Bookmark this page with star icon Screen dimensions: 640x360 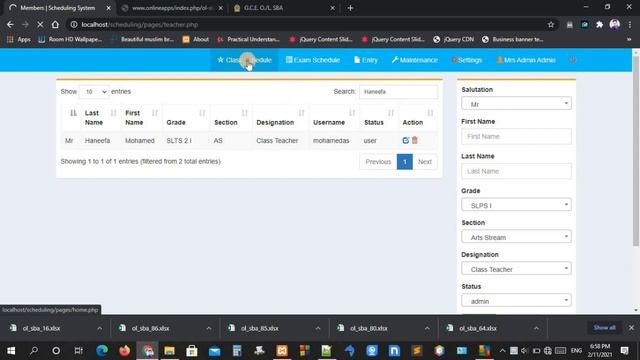click(551, 24)
